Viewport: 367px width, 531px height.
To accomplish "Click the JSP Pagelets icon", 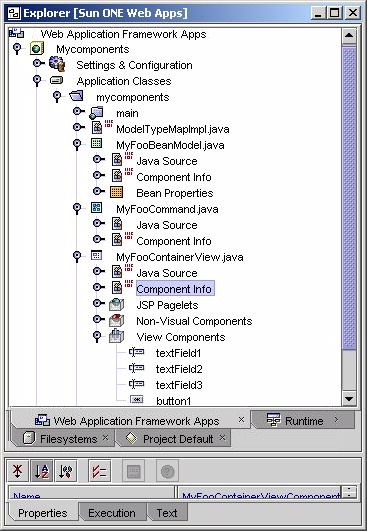I will coord(116,304).
